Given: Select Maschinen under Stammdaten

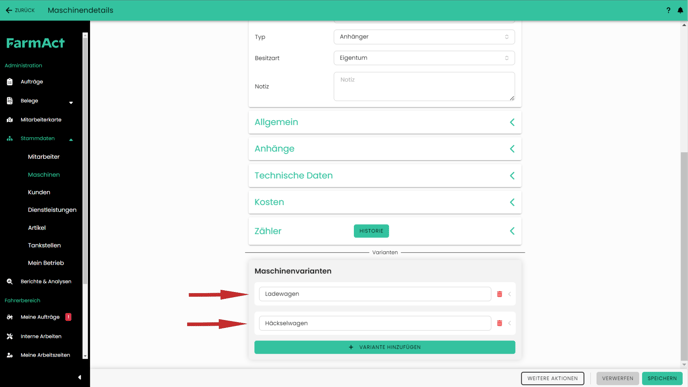Looking at the screenshot, I should click(x=43, y=175).
